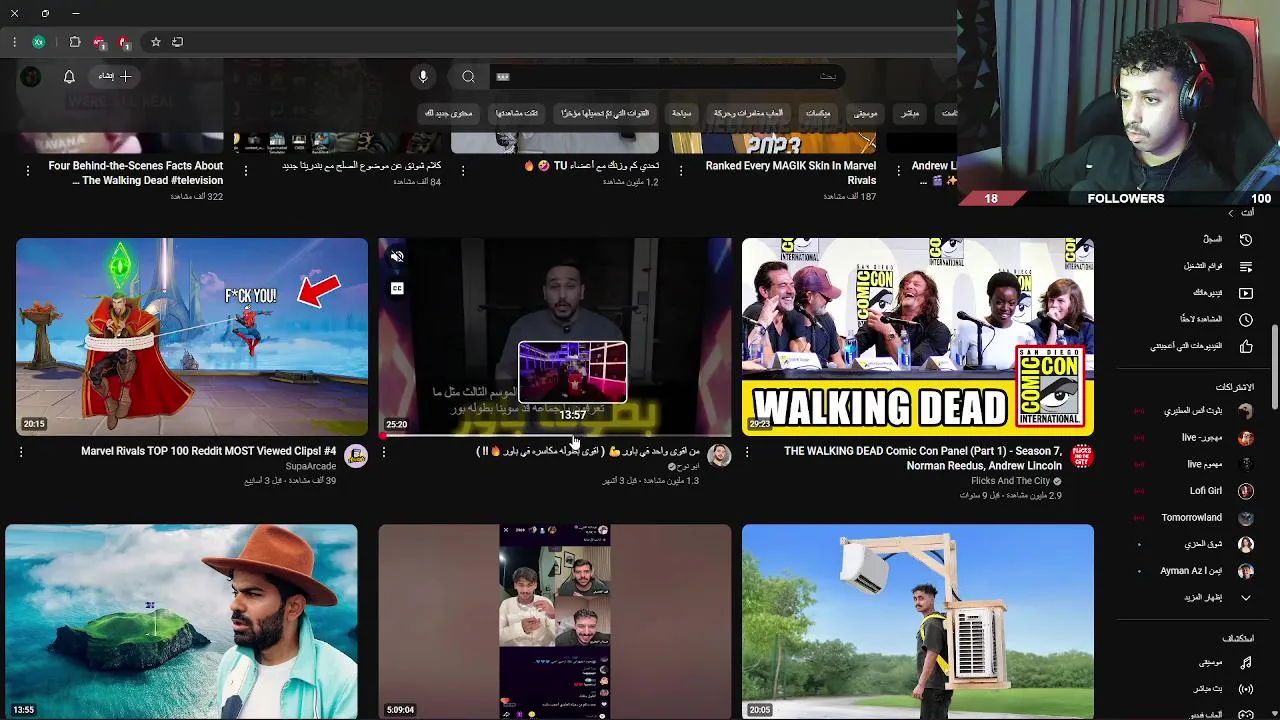This screenshot has height=720, width=1280.
Task: Open ابو درج channel avatar beside video title
Action: (719, 457)
